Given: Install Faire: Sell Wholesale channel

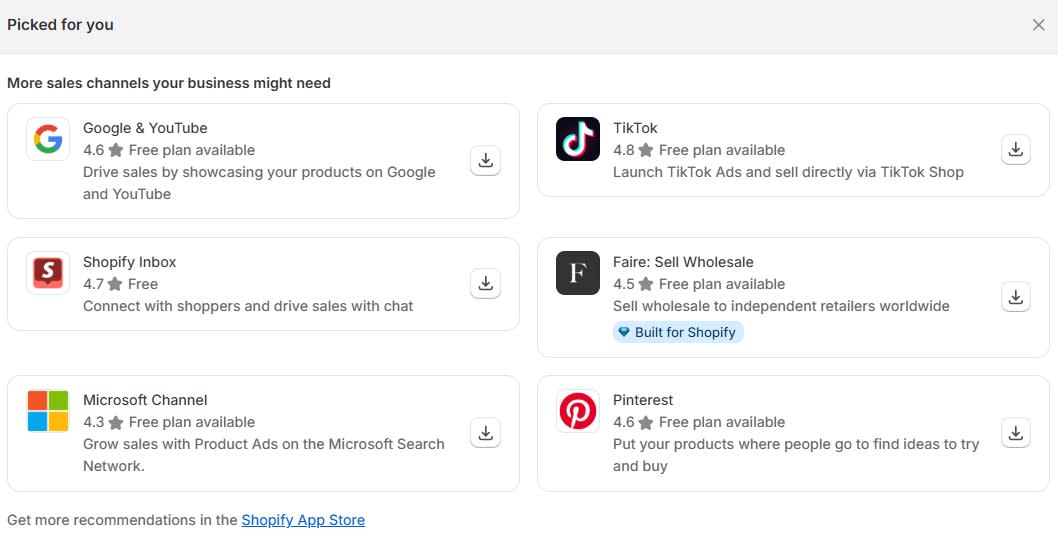Looking at the screenshot, I should [1015, 297].
